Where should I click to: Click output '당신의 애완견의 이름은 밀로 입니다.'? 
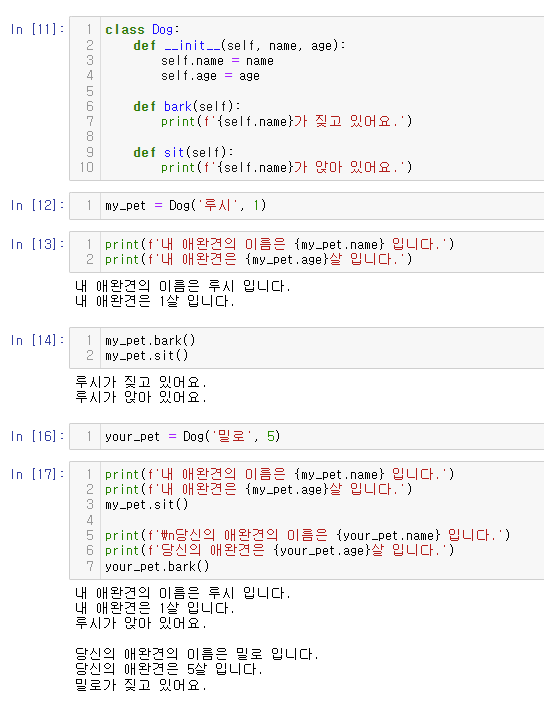click(197, 655)
